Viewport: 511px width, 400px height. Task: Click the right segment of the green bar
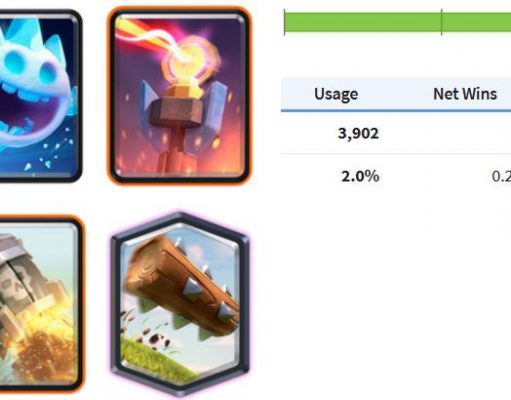click(x=477, y=22)
